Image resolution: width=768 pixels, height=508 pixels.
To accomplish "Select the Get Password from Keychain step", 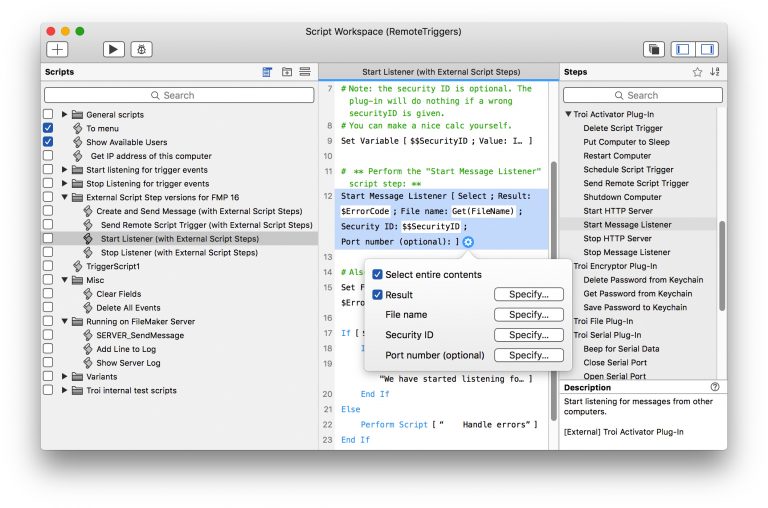I will (637, 293).
